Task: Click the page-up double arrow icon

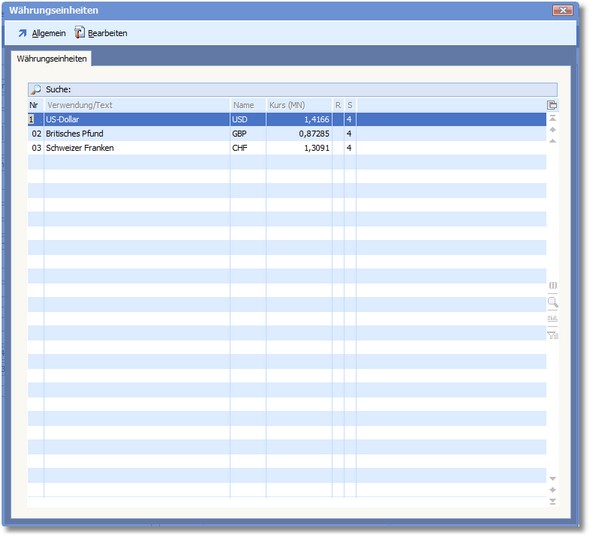Action: tap(553, 130)
